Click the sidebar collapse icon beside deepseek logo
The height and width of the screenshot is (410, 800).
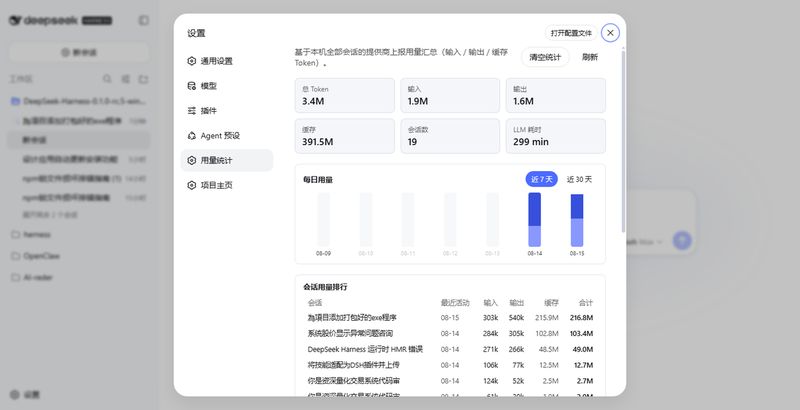144,20
